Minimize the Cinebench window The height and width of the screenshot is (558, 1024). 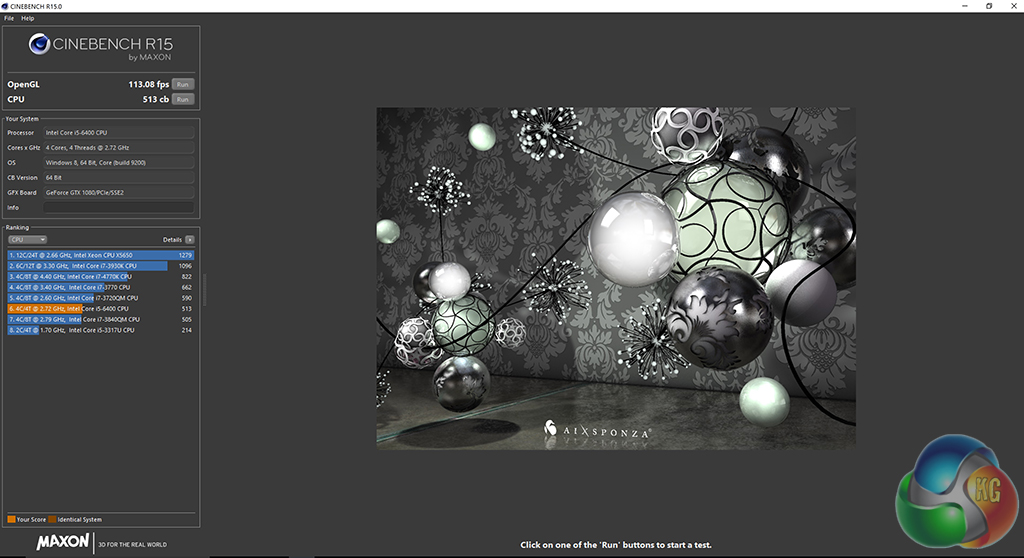point(965,6)
